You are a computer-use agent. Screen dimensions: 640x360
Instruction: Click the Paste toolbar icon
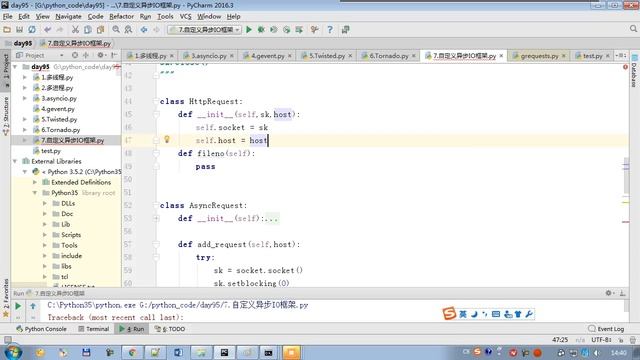click(100, 30)
